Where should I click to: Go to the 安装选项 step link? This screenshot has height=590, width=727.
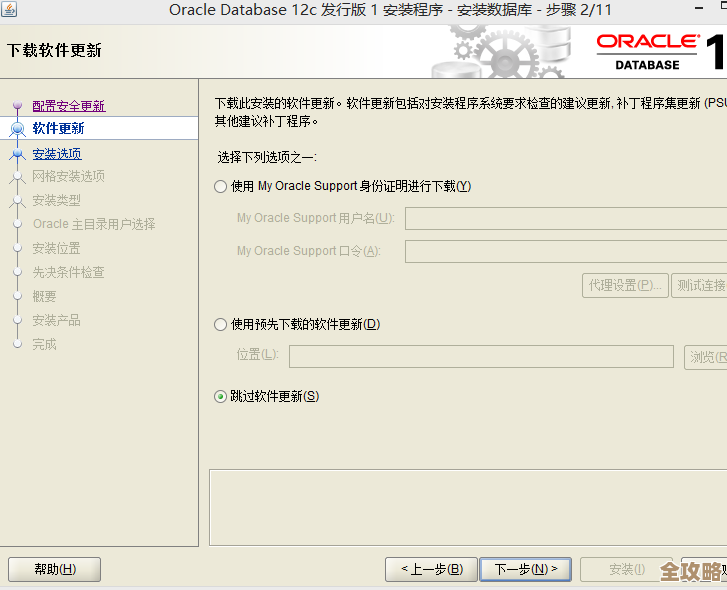57,154
